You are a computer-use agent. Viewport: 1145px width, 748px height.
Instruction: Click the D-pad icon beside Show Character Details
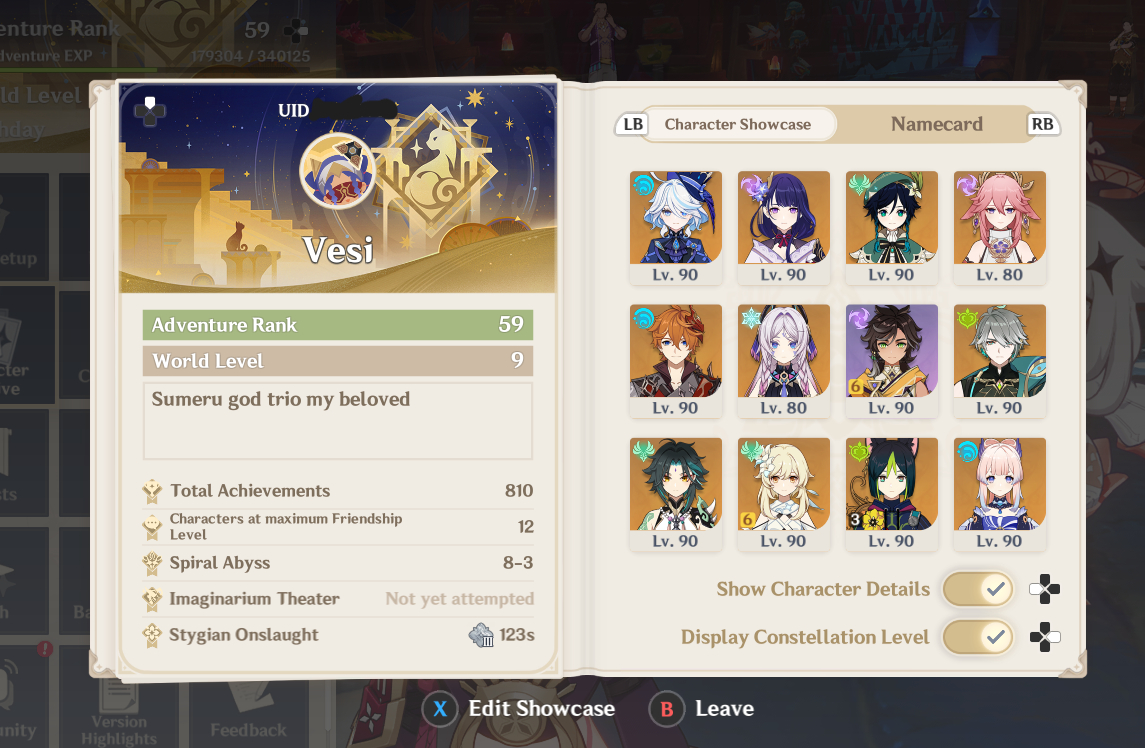pos(1044,589)
